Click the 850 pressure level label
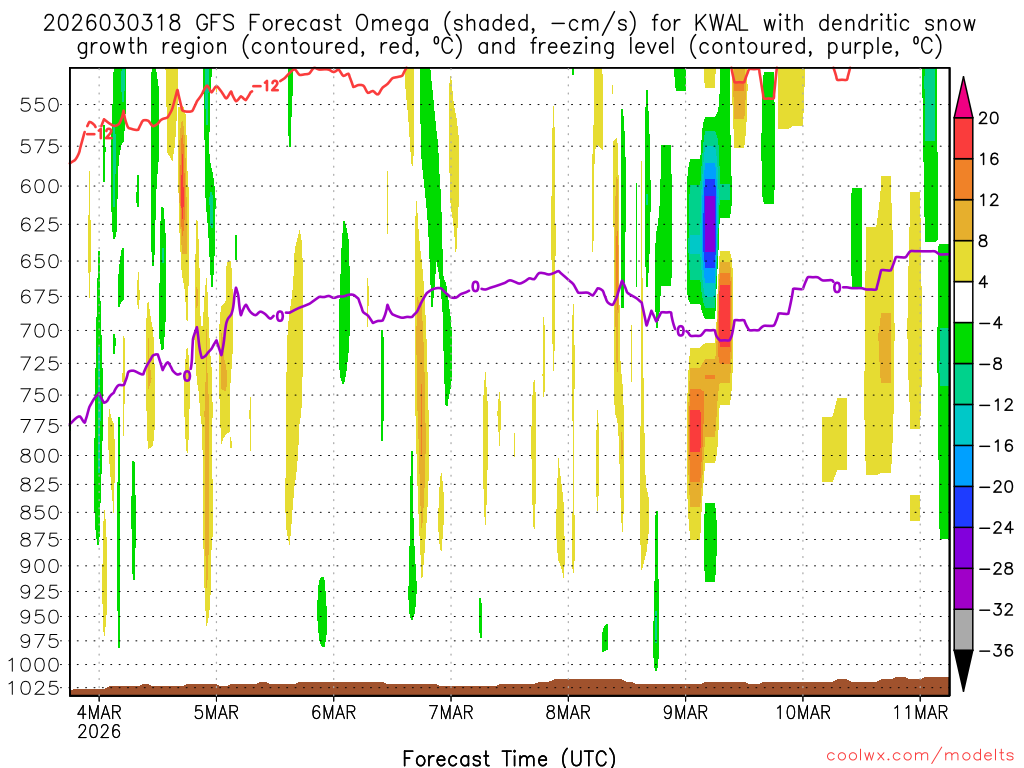 pos(40,513)
